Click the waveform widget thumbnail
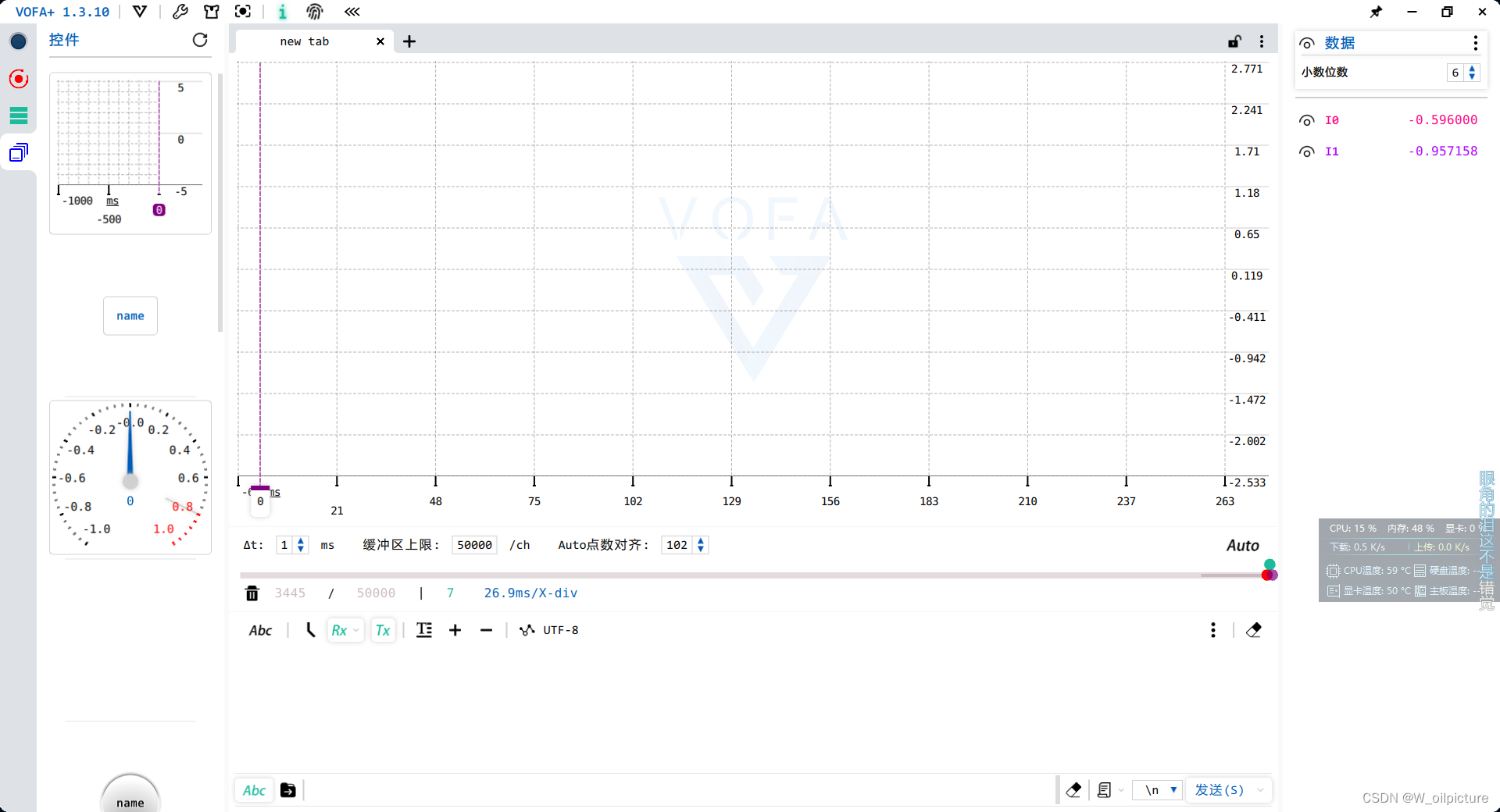 point(130,153)
